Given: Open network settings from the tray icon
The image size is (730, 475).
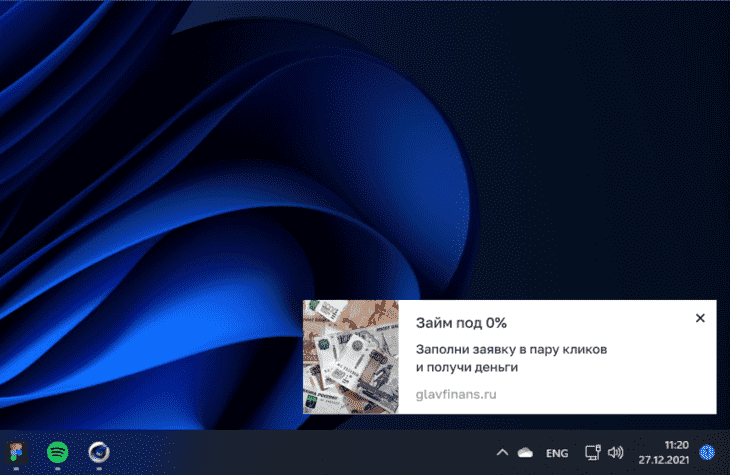Looking at the screenshot, I should pos(593,452).
